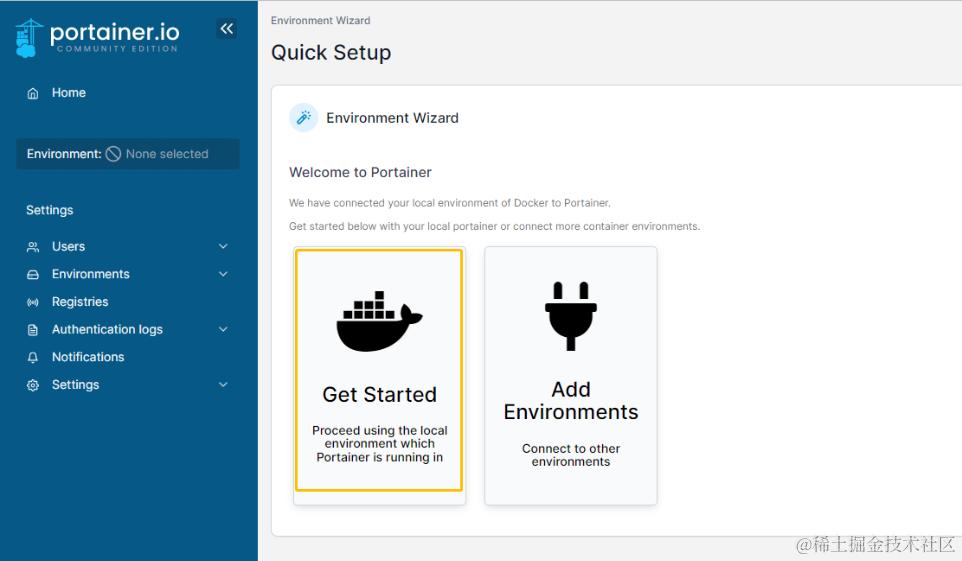Open the Notifications menu item

[x=88, y=357]
